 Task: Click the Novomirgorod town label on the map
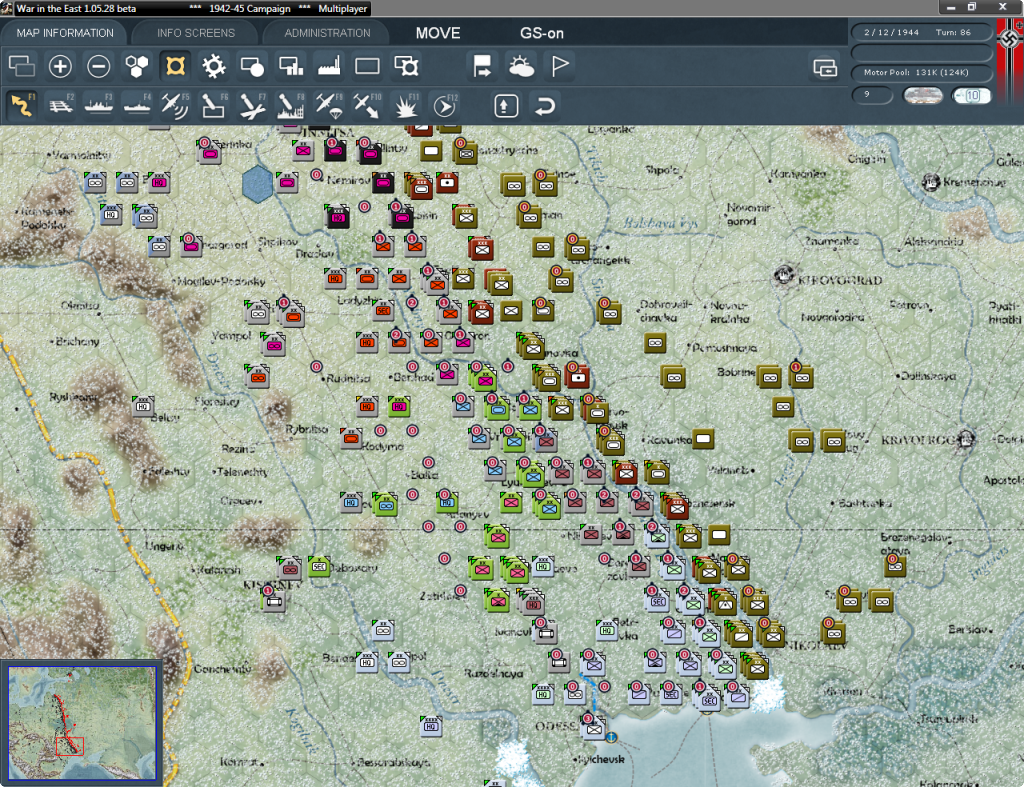pyautogui.click(x=749, y=214)
